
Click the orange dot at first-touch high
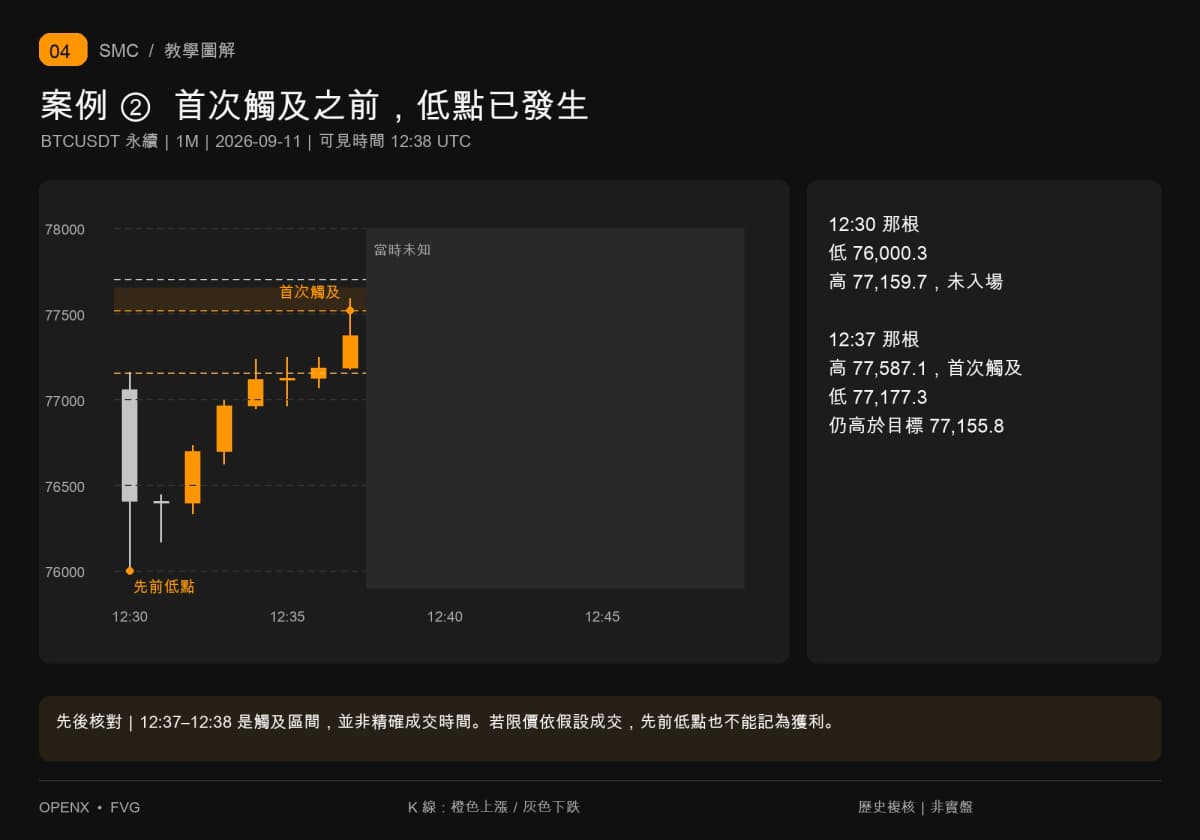tap(350, 311)
